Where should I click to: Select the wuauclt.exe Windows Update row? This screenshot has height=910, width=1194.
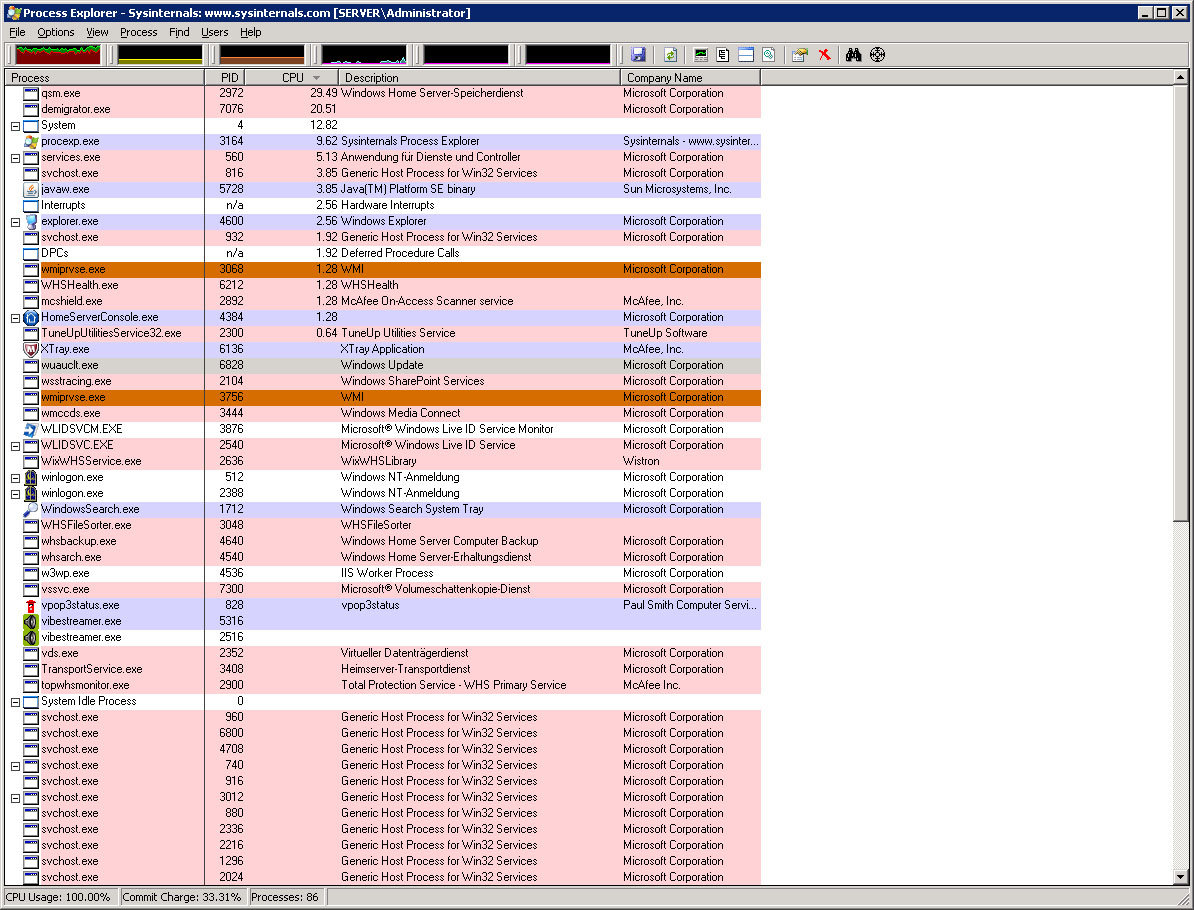pos(382,366)
